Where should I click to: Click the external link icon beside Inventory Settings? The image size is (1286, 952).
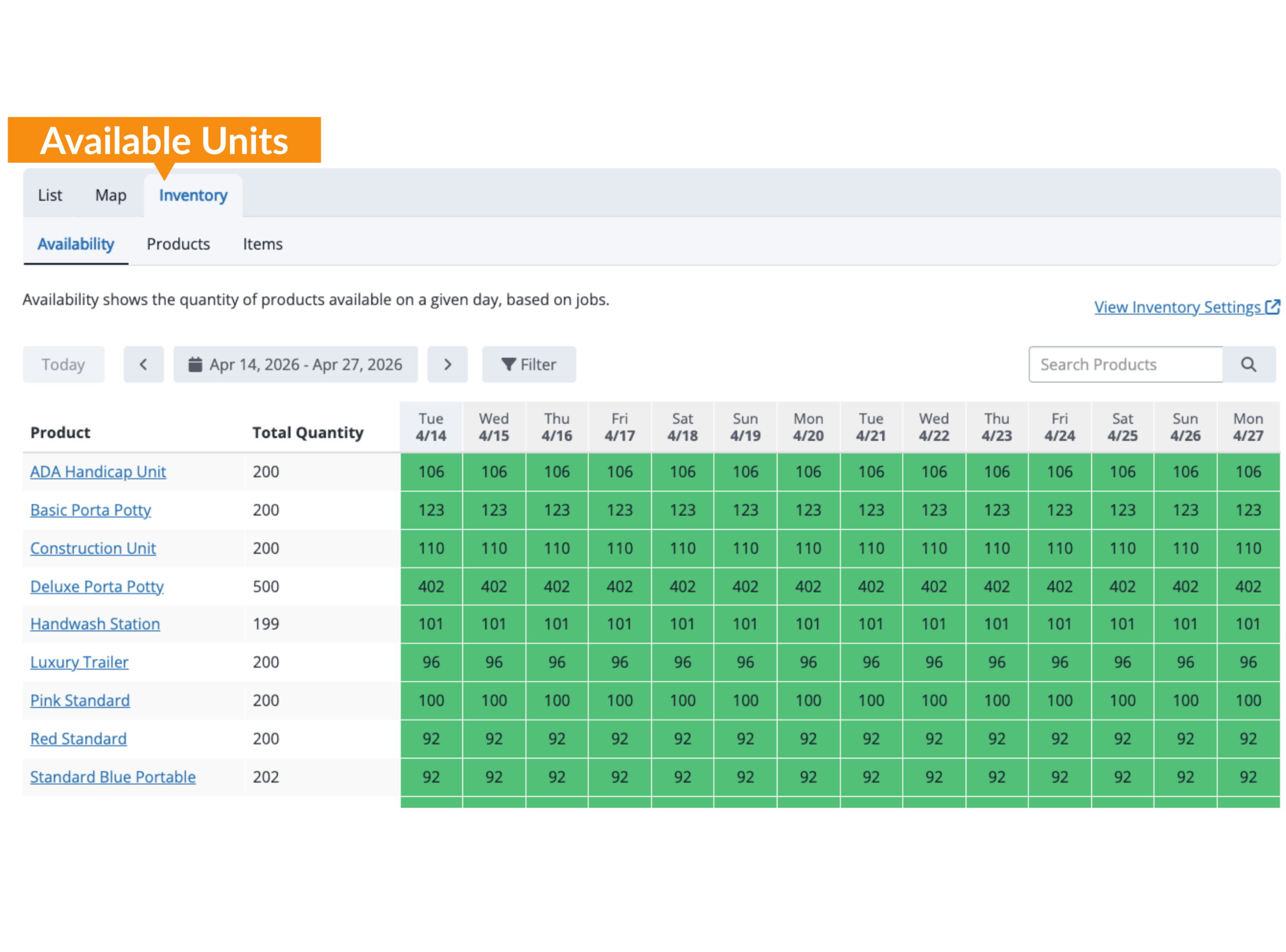[x=1273, y=307]
